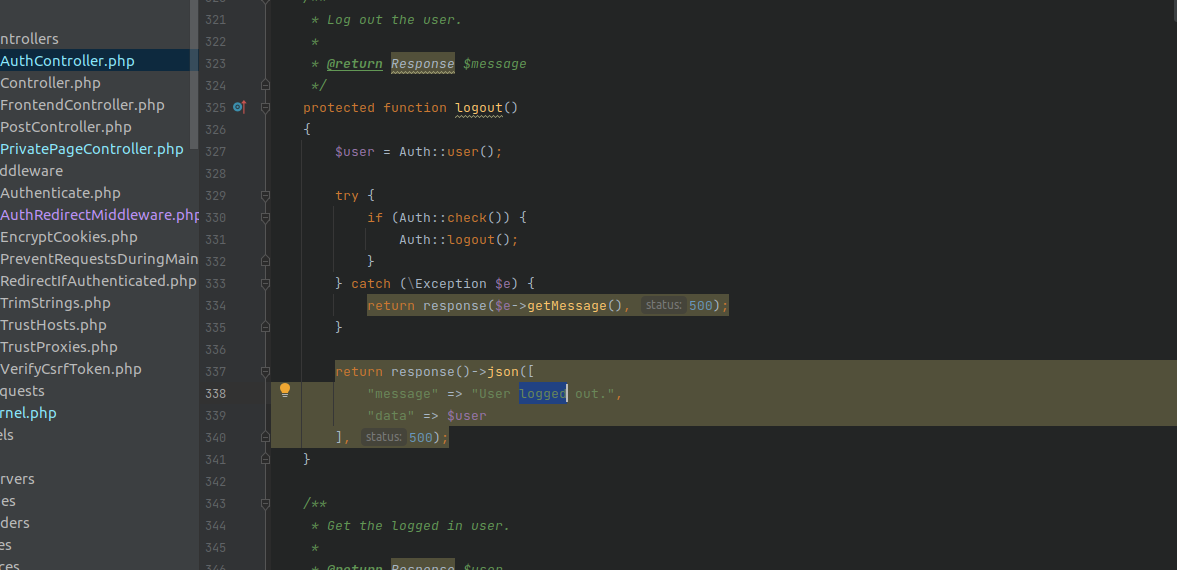
Task: Click the protected keyword on line 325
Action: coord(339,107)
